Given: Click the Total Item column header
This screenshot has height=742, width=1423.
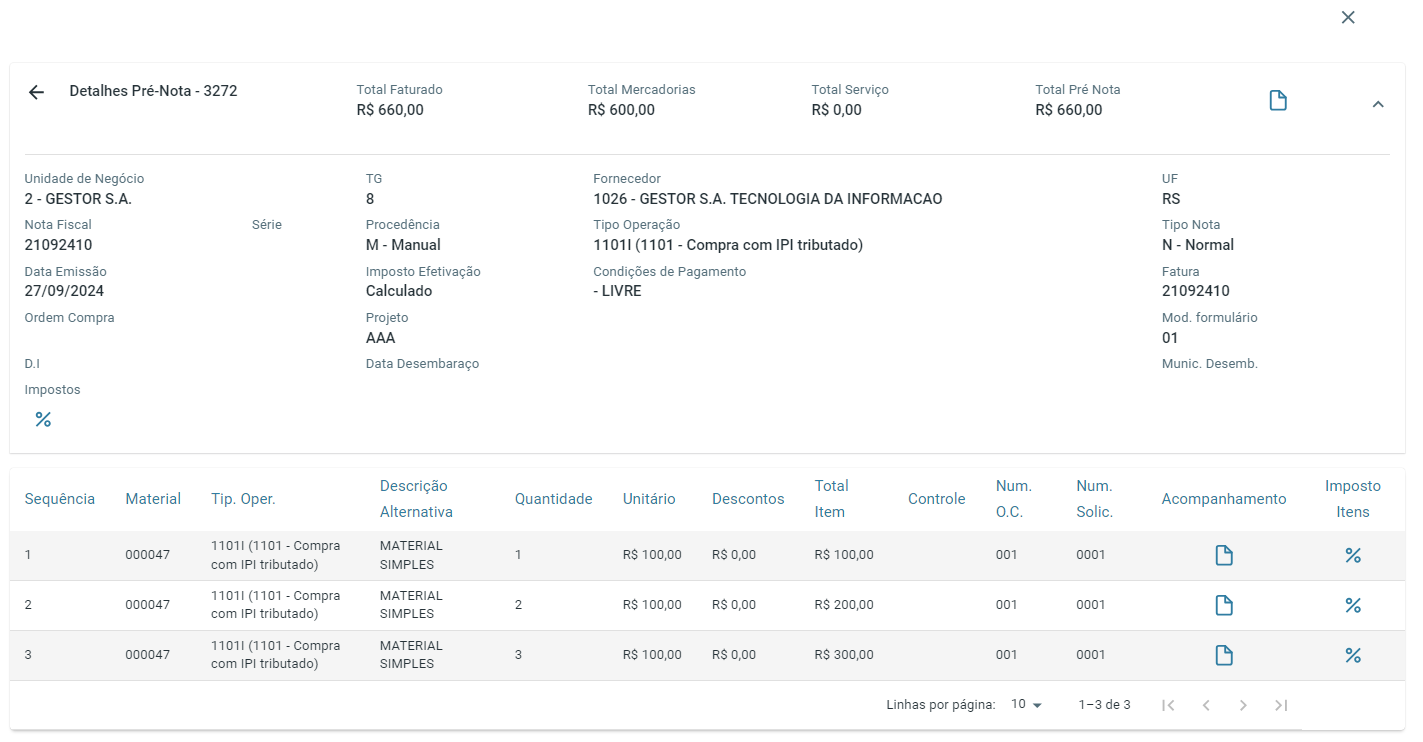Looking at the screenshot, I should (x=831, y=499).
